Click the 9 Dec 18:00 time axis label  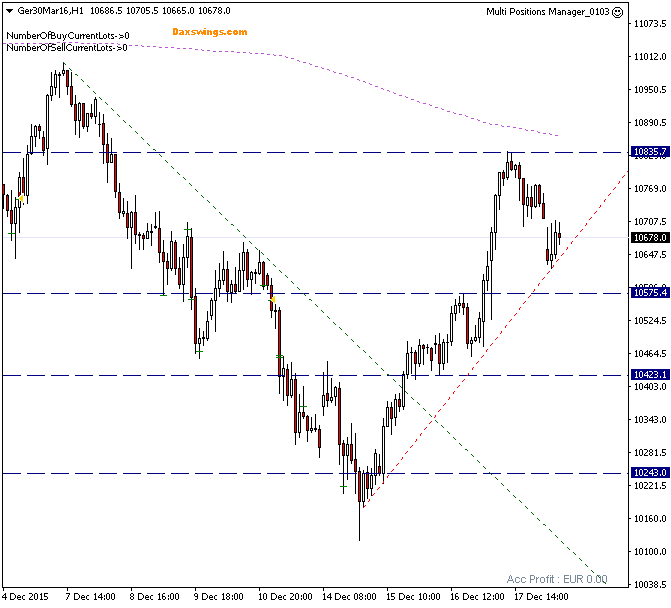tap(219, 596)
